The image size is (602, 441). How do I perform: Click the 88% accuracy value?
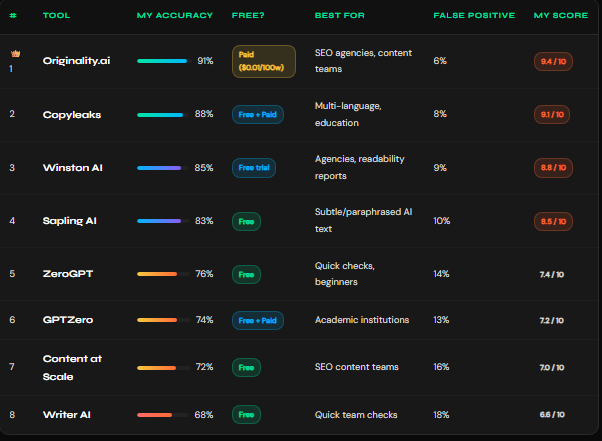pyautogui.click(x=204, y=114)
